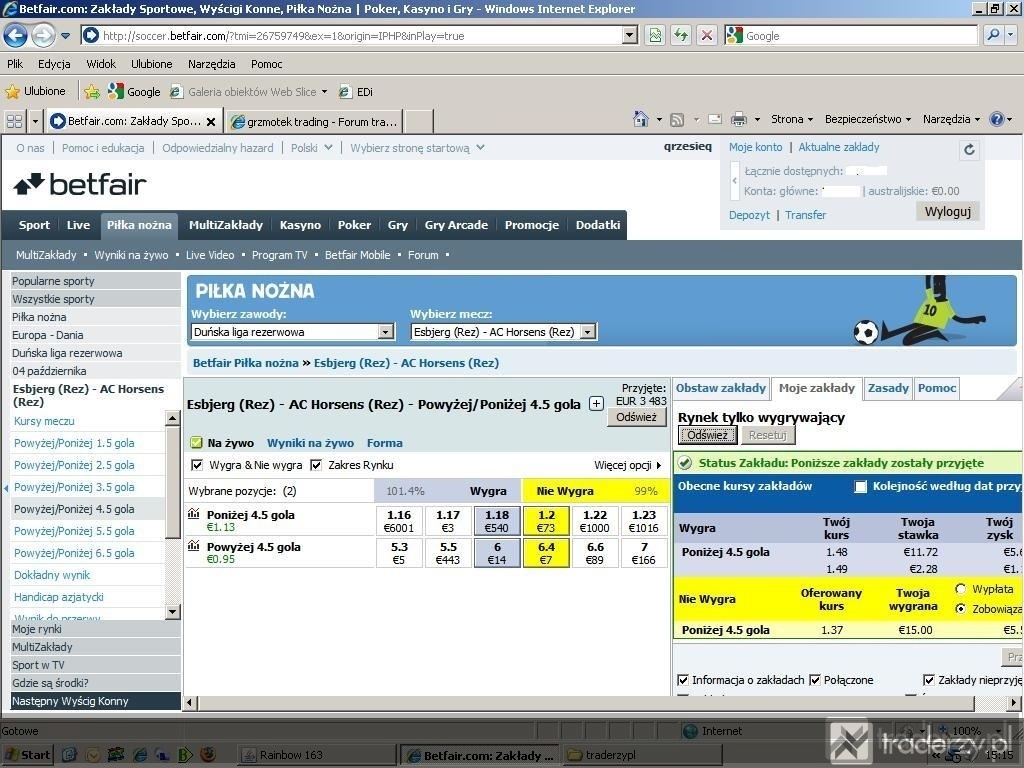Select the Zobowiązanie radio button
Viewport: 1024px width, 768px height.
961,609
